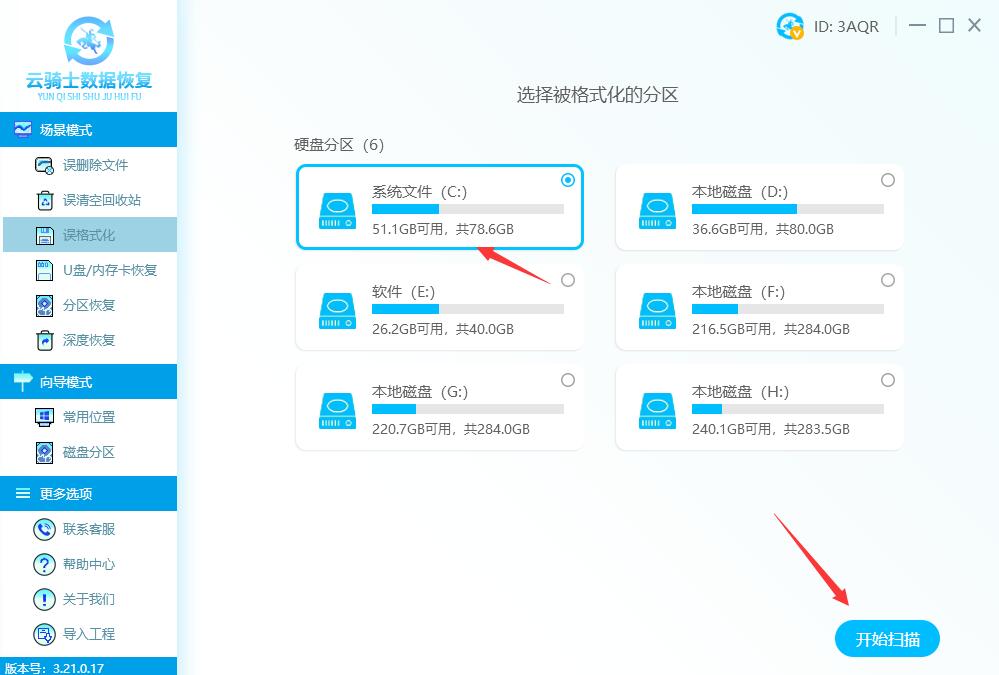Select the 本地磁盘 (F:) radio button

[888, 280]
